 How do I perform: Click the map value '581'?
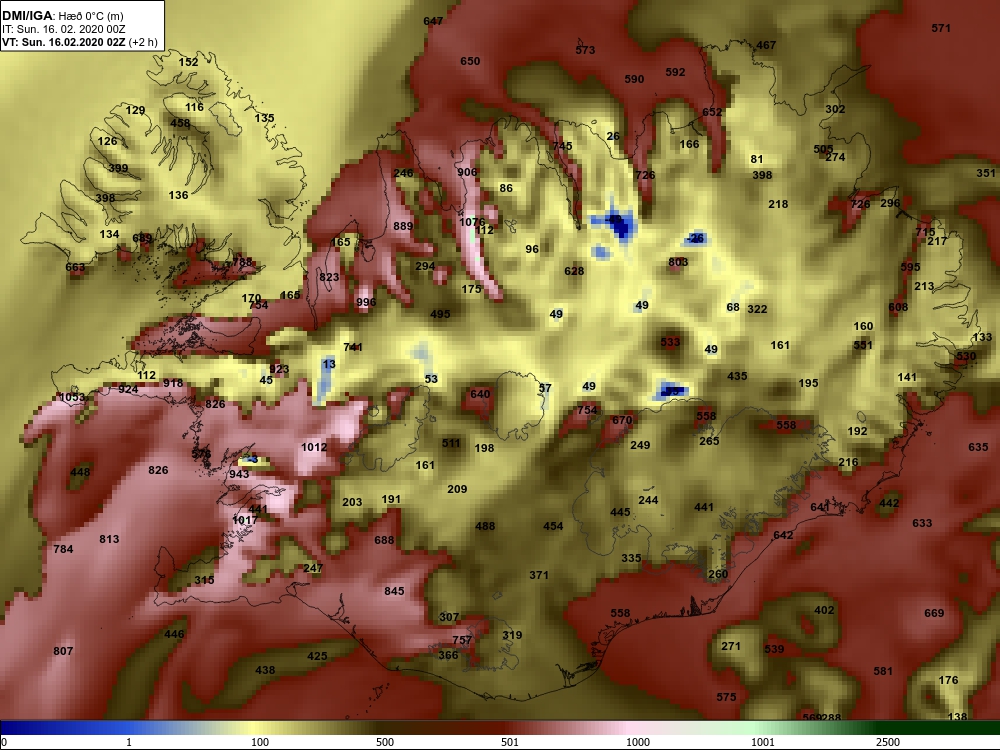point(883,671)
